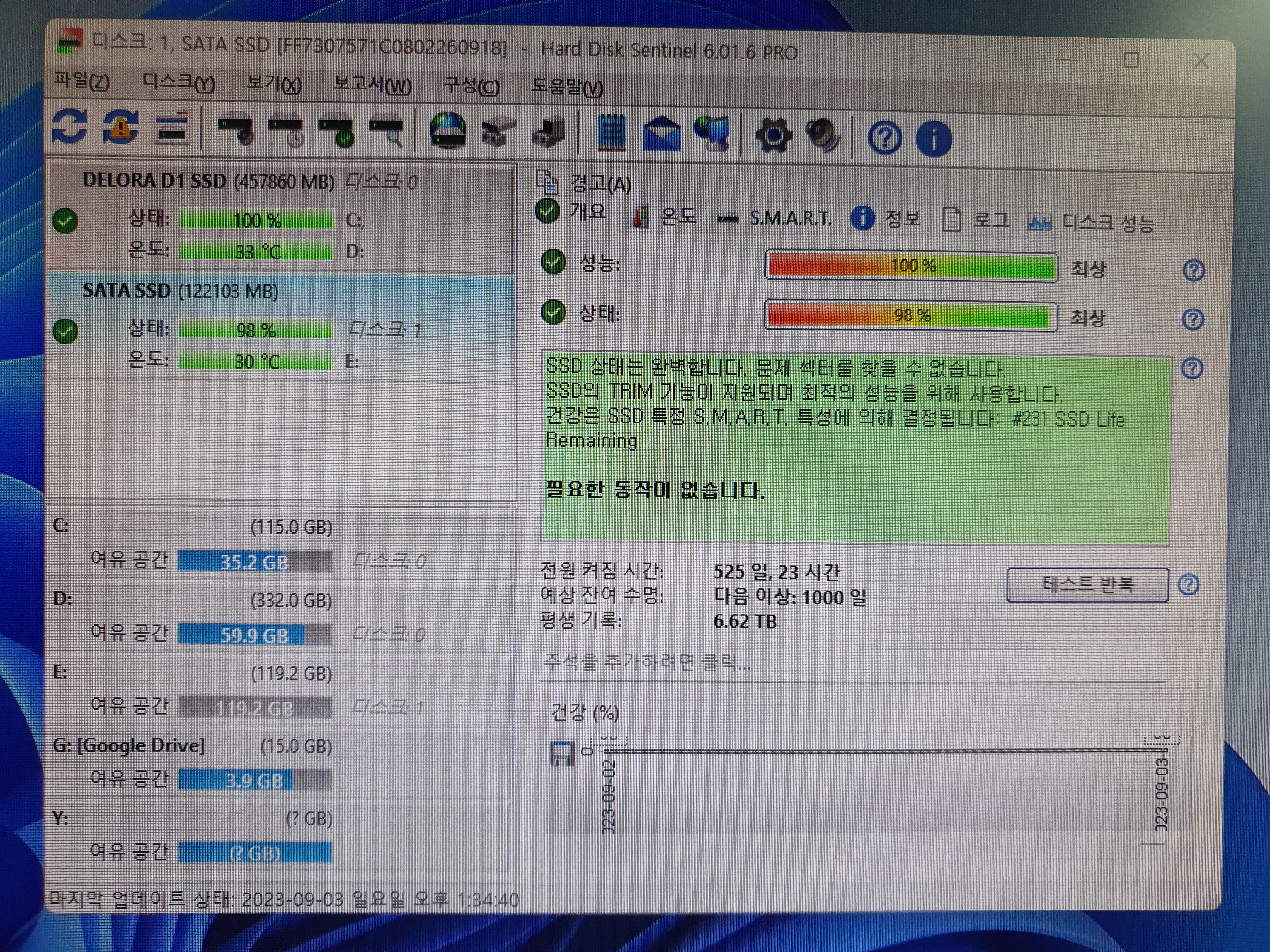This screenshot has width=1270, height=952.
Task: Open the S.M.A.R.T. tab
Action: pyautogui.click(x=775, y=218)
